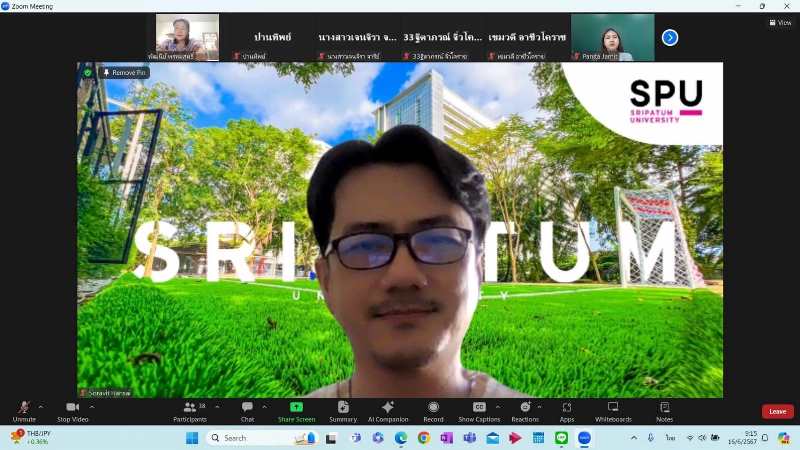
Task: Expand video options arrow beside Stop Video
Action: pyautogui.click(x=92, y=407)
